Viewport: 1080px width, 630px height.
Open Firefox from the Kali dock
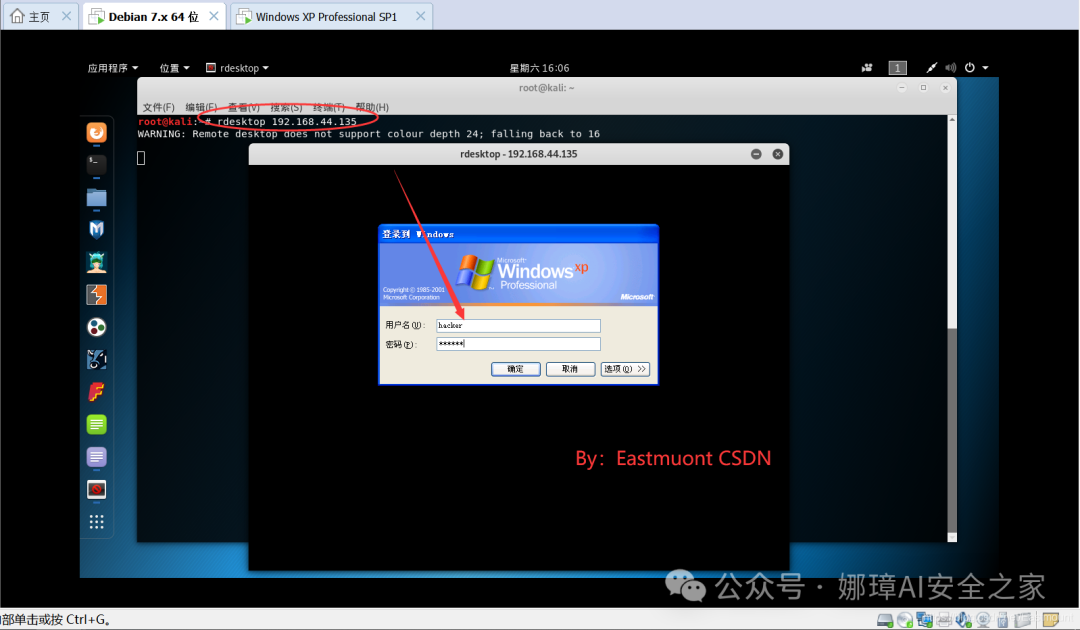coord(96,132)
